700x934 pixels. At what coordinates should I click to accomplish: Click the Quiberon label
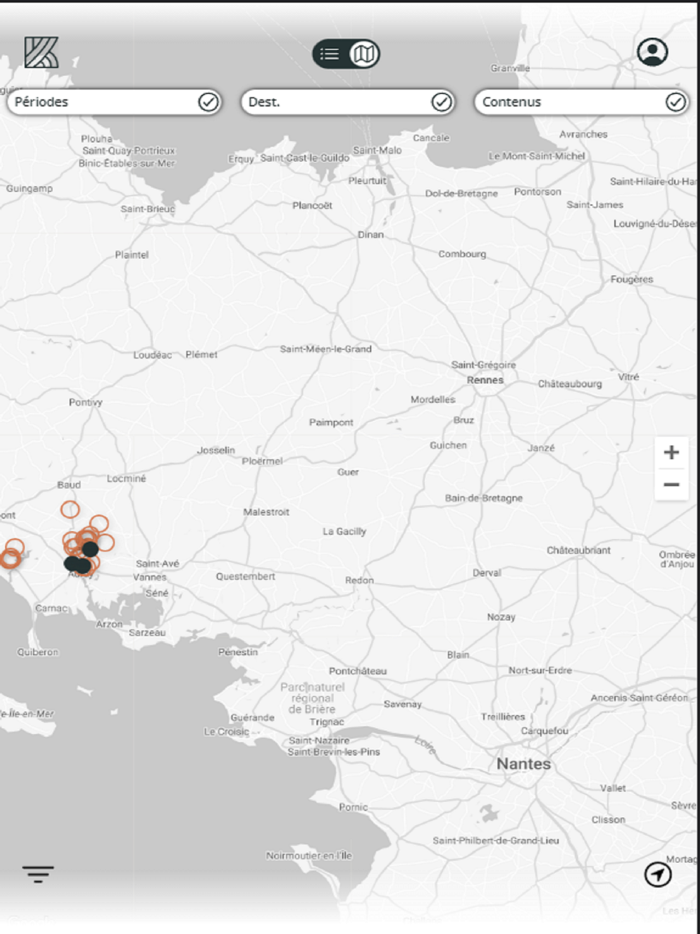38,652
